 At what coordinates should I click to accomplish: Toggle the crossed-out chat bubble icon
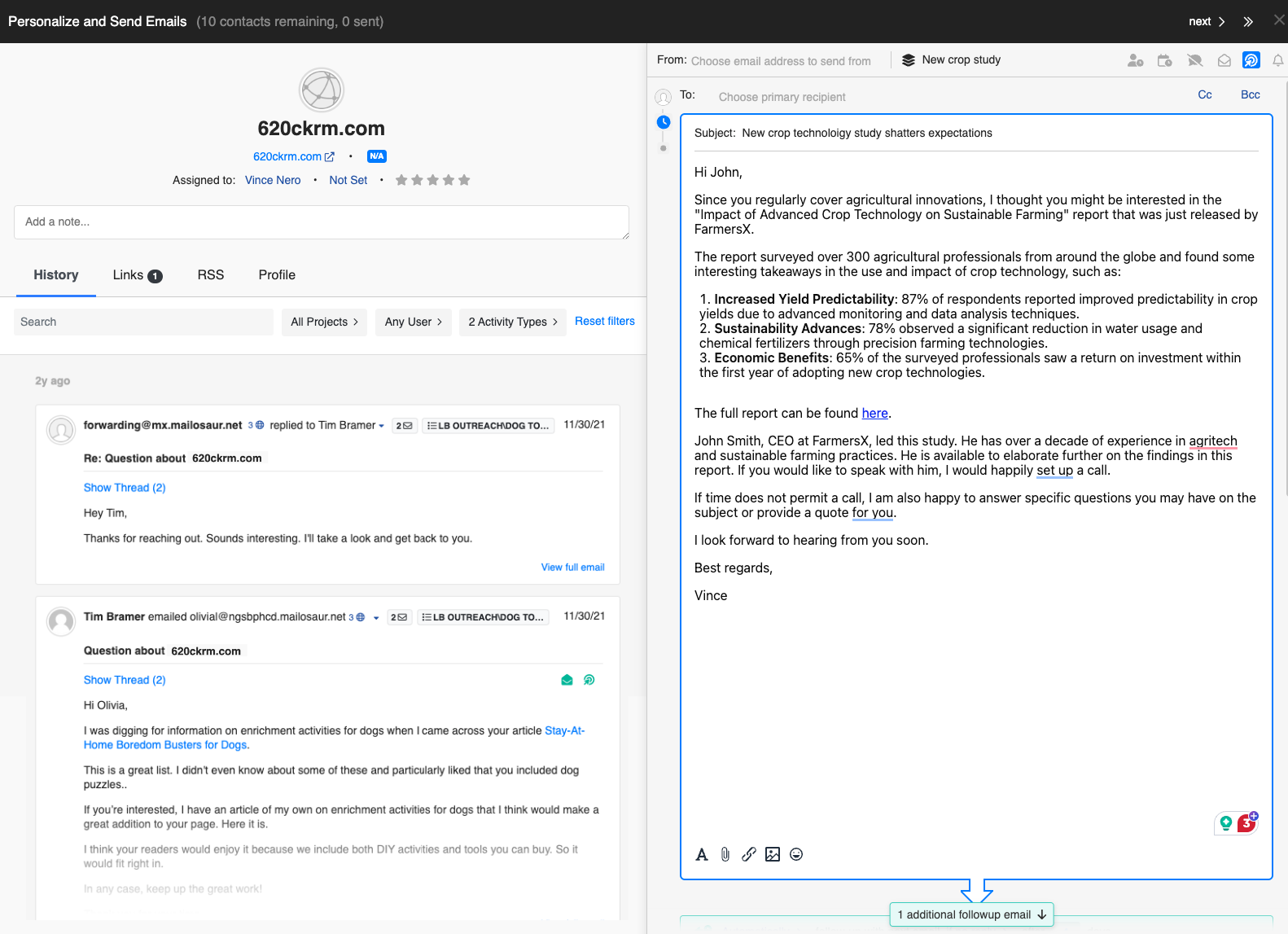pos(1194,60)
